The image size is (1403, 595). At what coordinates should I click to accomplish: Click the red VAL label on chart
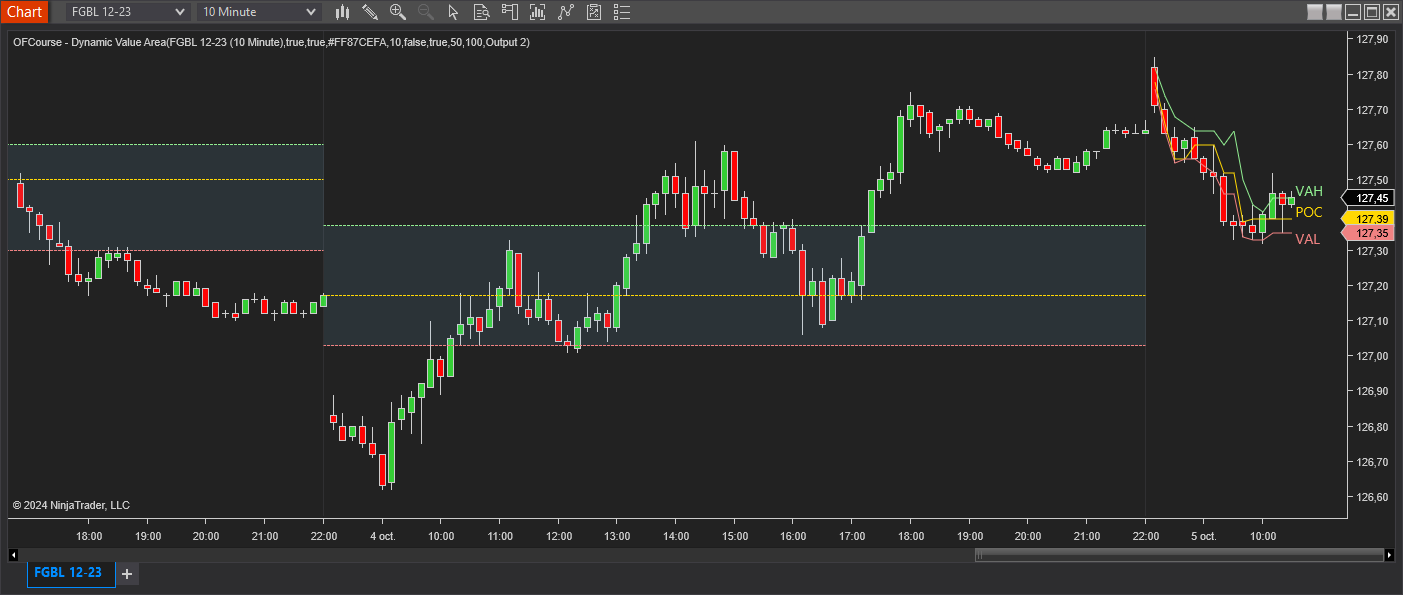pos(1308,239)
